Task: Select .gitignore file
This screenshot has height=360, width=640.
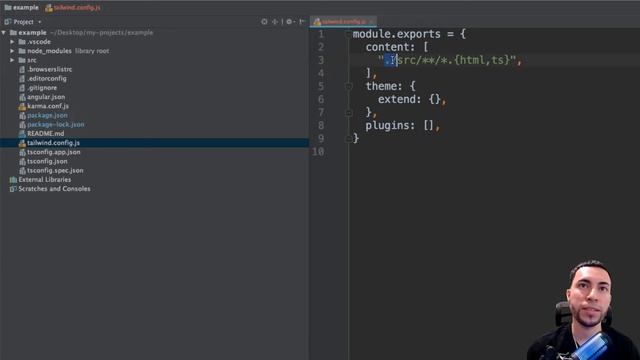Action: [x=42, y=88]
